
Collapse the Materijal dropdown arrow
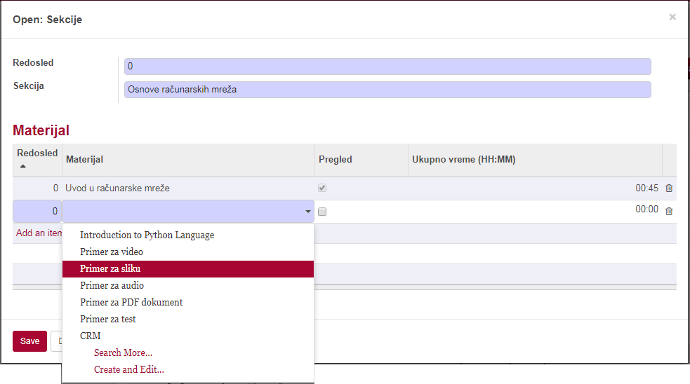click(308, 212)
